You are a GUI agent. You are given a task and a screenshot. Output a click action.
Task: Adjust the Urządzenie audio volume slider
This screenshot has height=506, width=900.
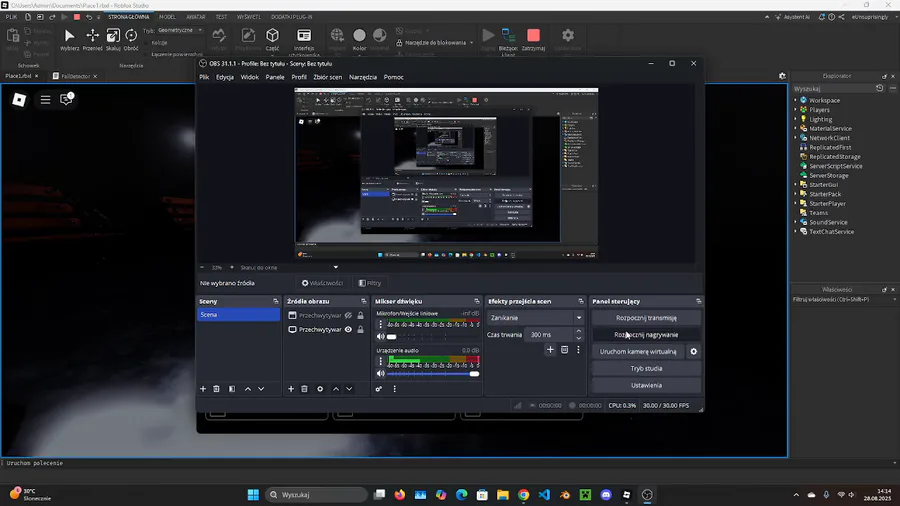(433, 374)
